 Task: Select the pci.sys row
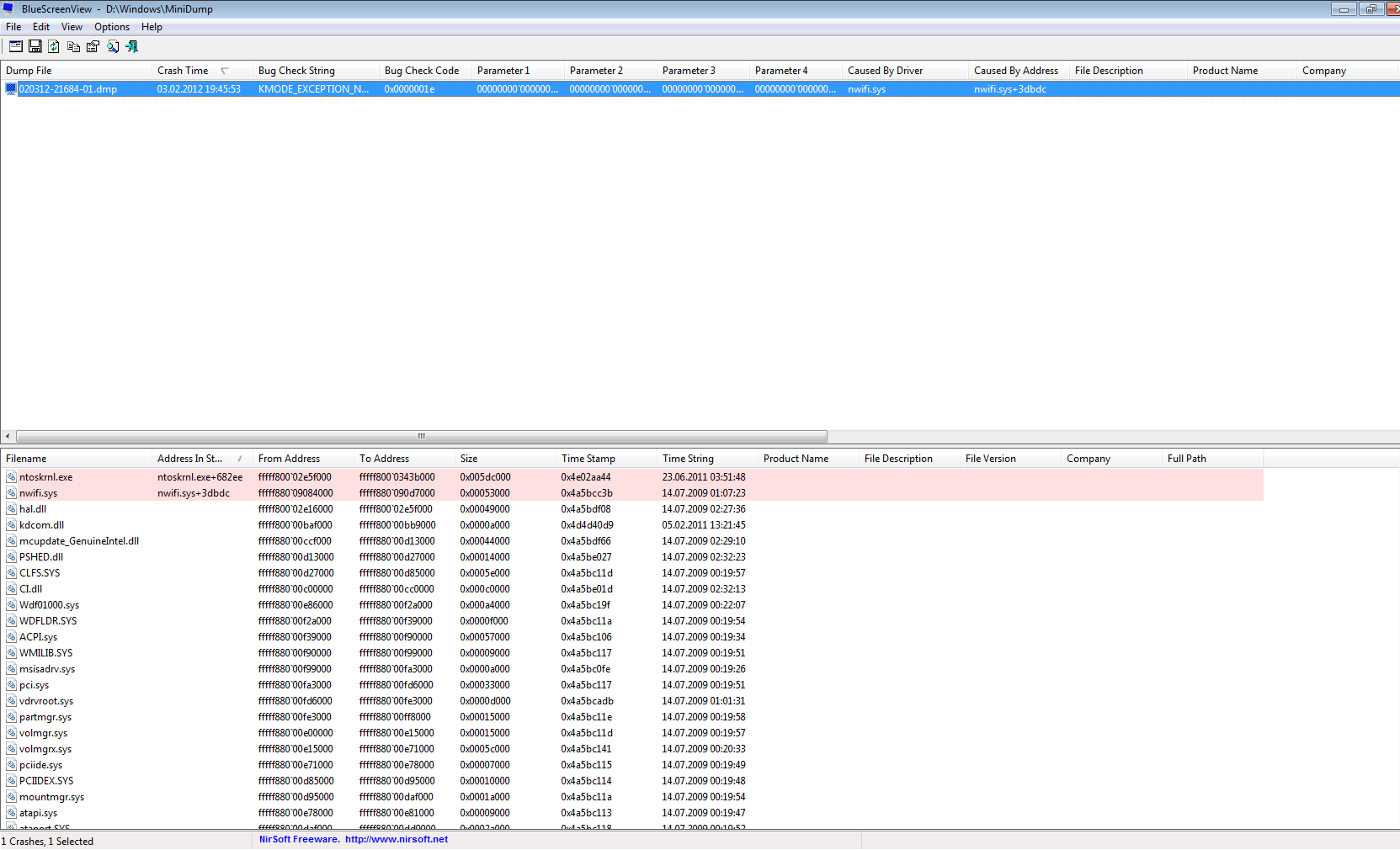click(x=631, y=685)
